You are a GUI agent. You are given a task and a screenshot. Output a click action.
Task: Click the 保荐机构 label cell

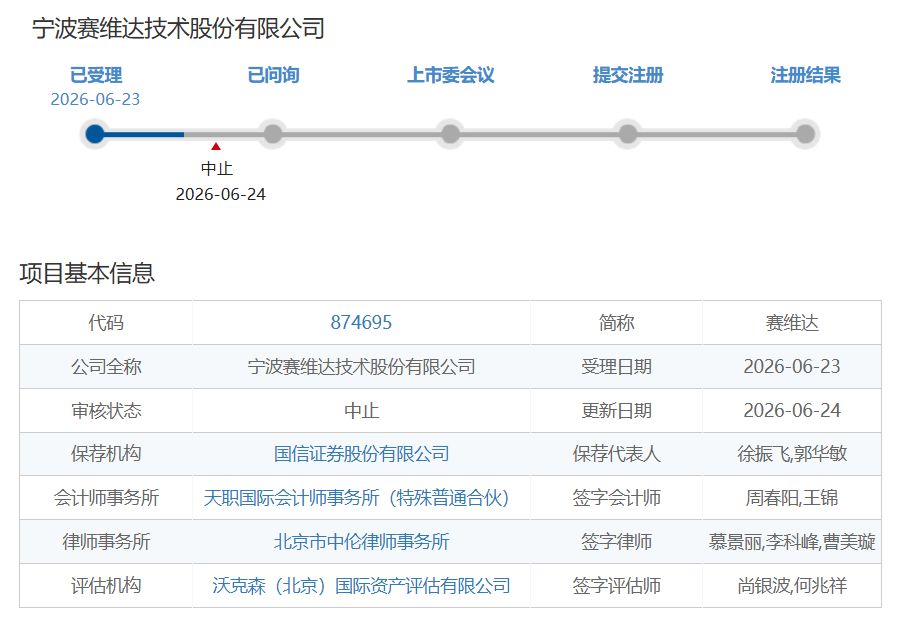click(x=106, y=454)
